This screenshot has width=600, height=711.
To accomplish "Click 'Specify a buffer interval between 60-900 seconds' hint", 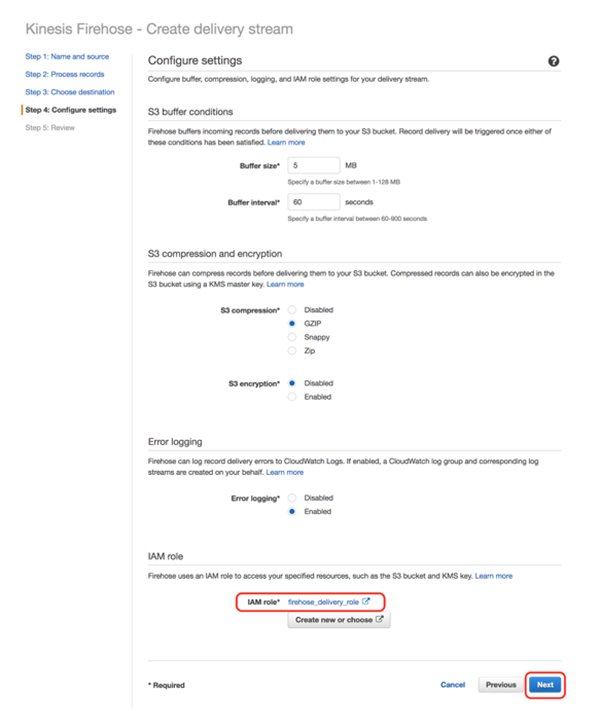I will point(357,219).
